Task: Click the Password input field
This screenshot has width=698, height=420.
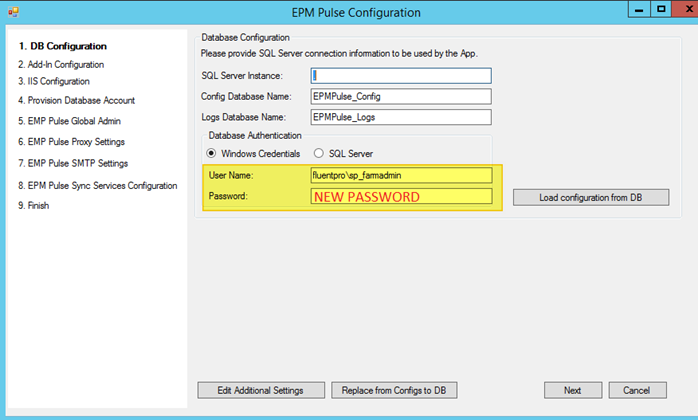Action: [402, 196]
